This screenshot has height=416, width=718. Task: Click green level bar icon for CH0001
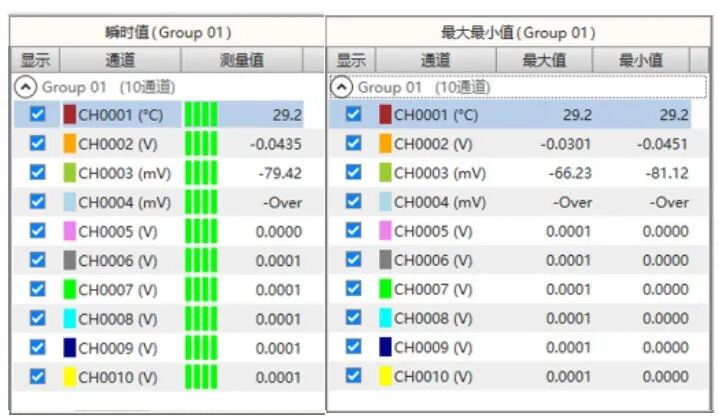(x=200, y=114)
